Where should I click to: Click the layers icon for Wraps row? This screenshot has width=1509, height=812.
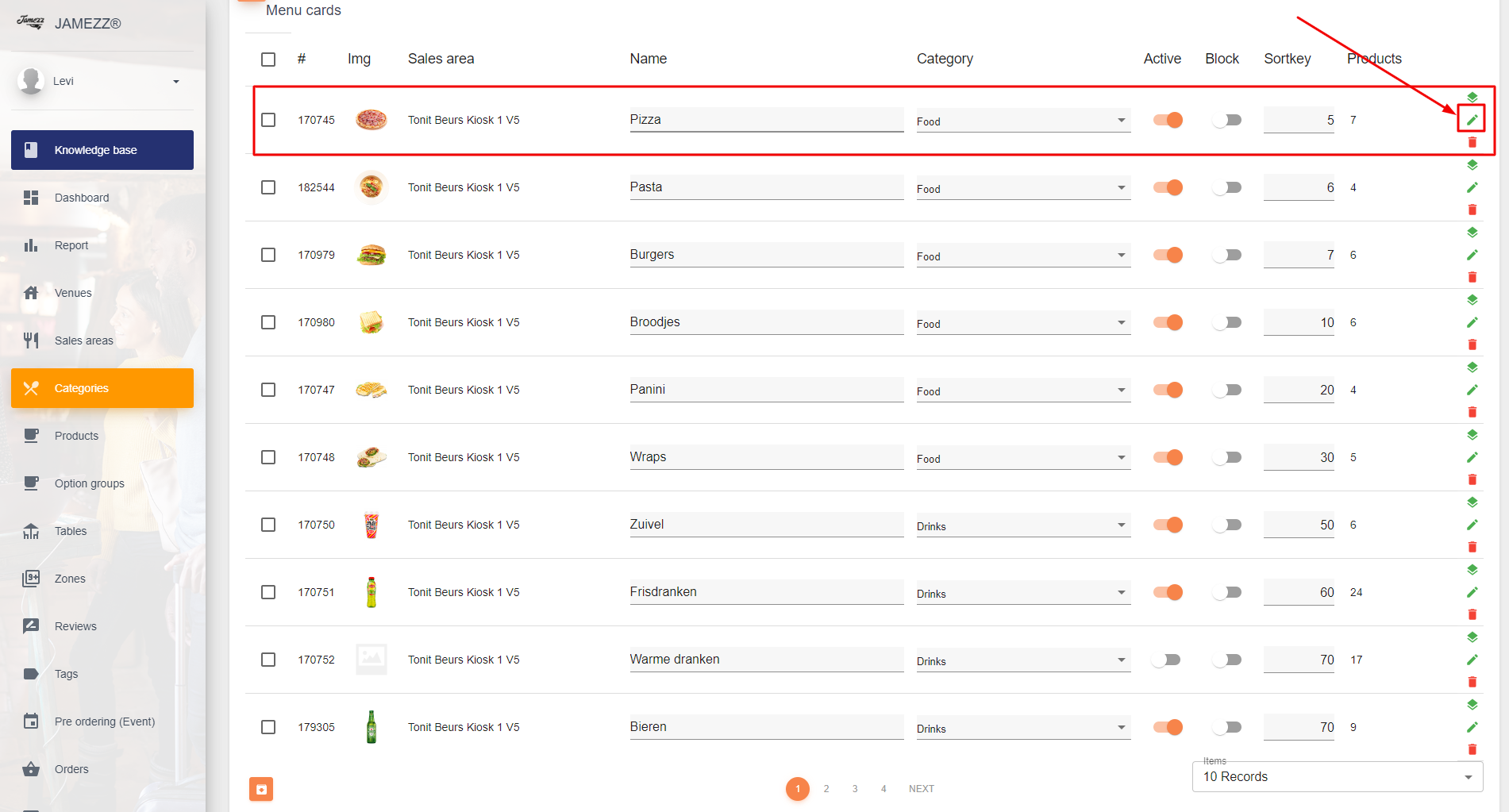(1472, 435)
